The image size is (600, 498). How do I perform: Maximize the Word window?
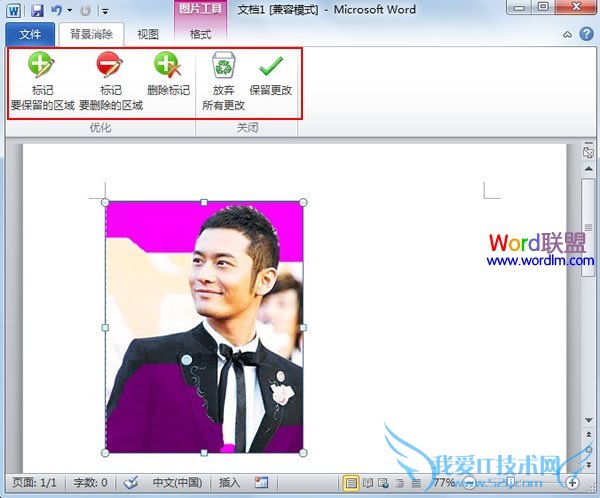(x=543, y=7)
